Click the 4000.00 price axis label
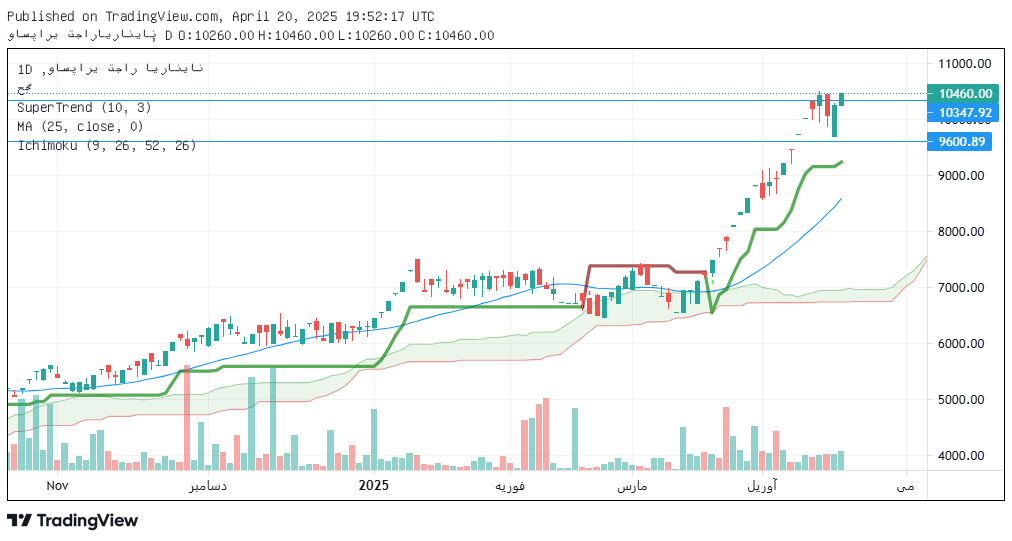This screenshot has height=541, width=1012. point(961,456)
